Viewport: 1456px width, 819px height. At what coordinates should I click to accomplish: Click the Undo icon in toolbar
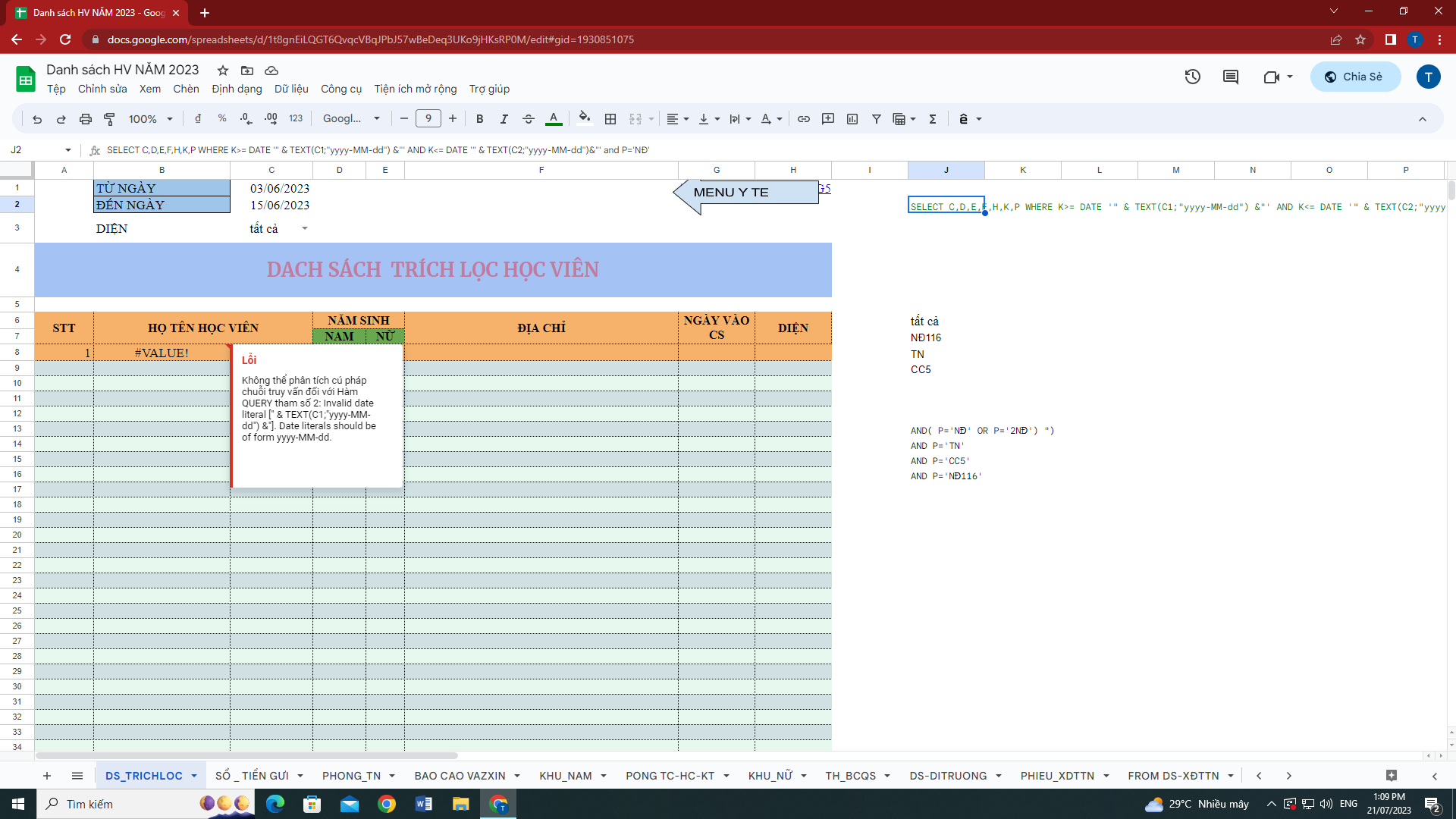tap(37, 119)
